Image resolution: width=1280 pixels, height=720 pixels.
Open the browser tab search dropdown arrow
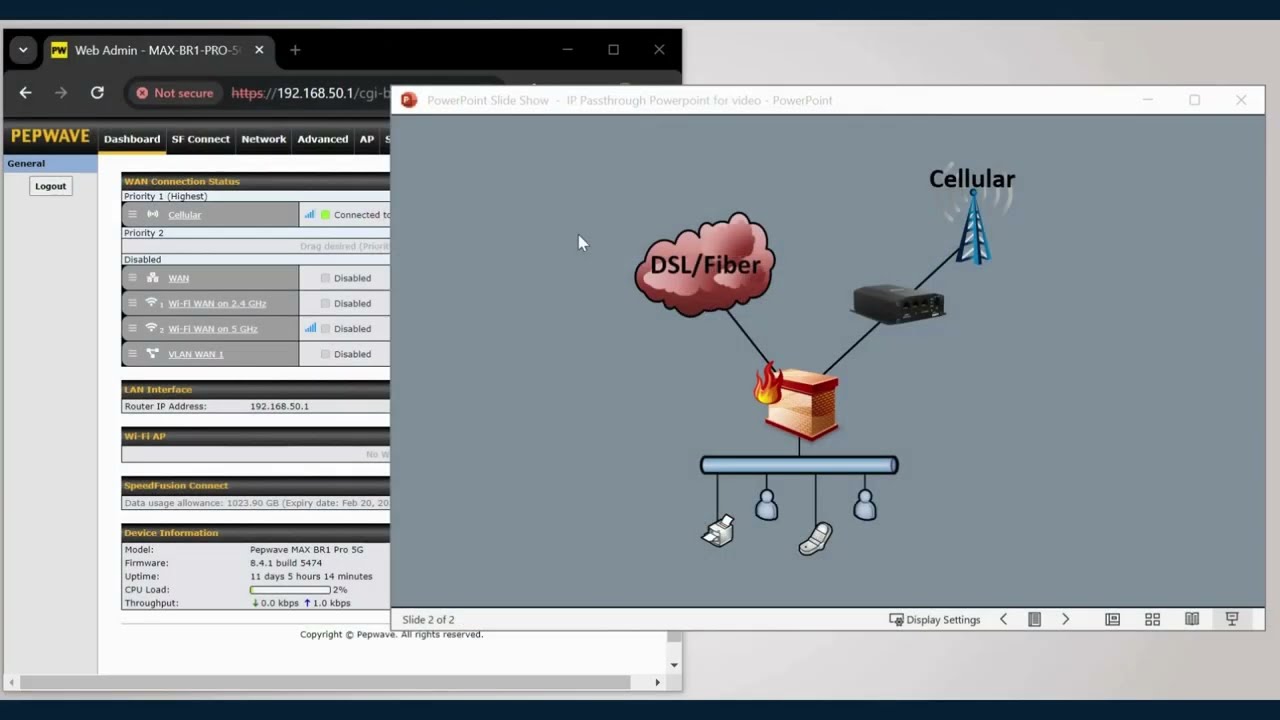(x=22, y=50)
